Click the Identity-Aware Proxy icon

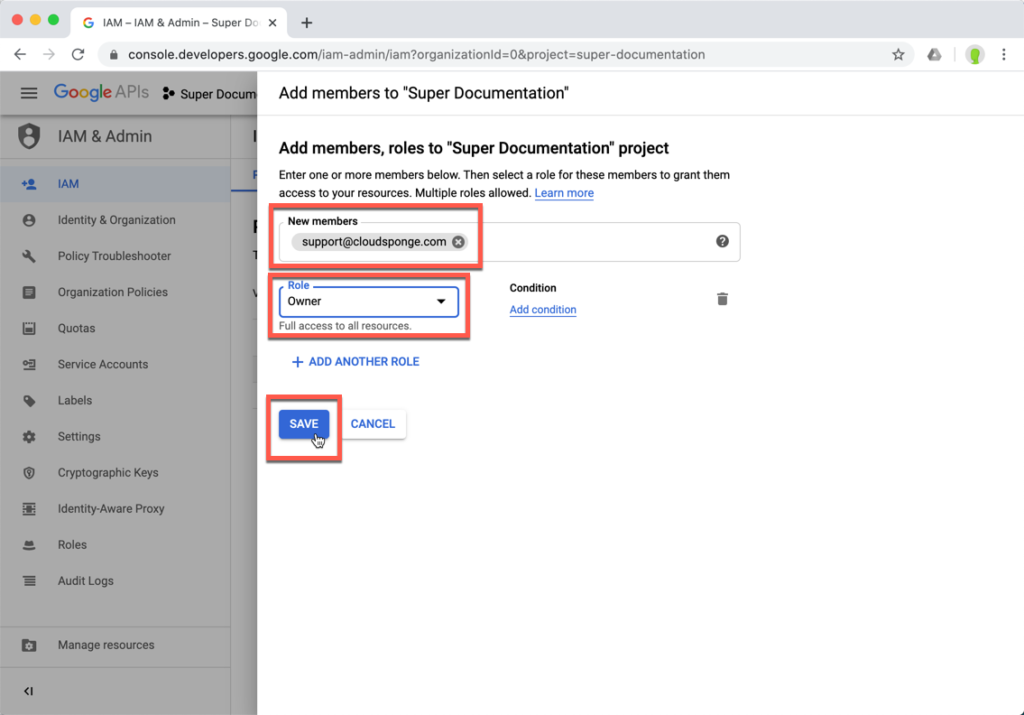click(x=29, y=509)
